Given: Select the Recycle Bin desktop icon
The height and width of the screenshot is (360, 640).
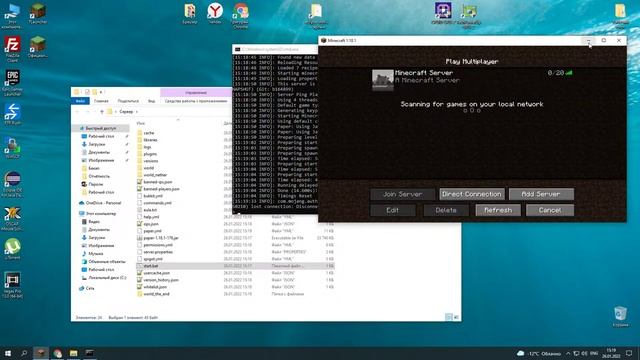Looking at the screenshot, I should [620, 317].
